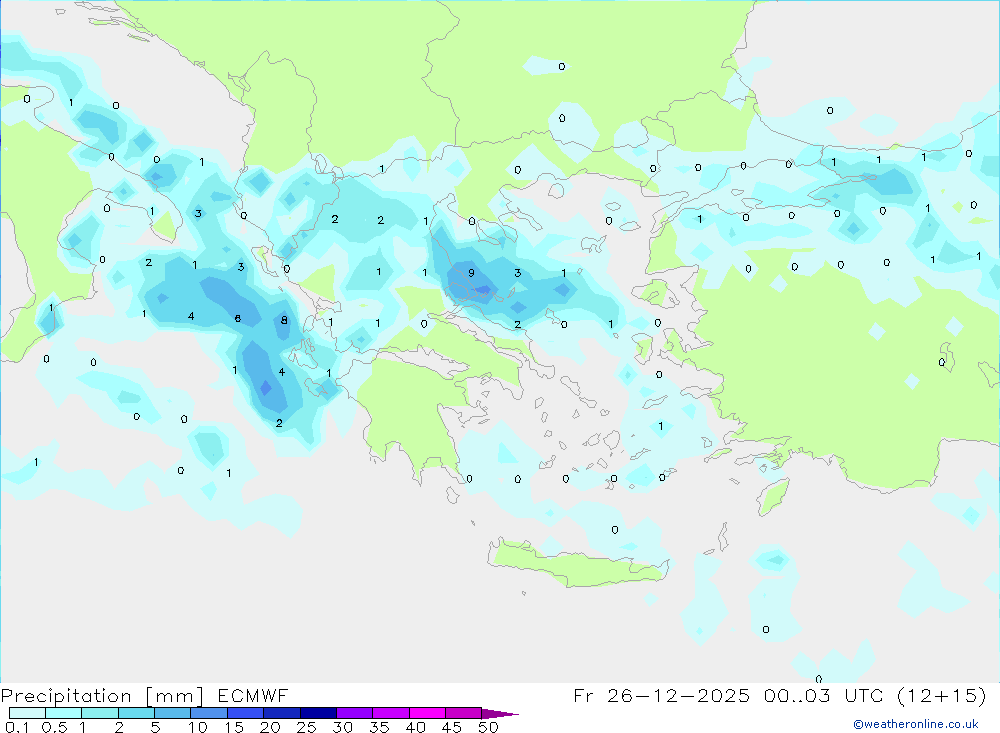Screen dimensions: 1000x733
Task: Click the '50' legend scale label
Action: pos(489,727)
